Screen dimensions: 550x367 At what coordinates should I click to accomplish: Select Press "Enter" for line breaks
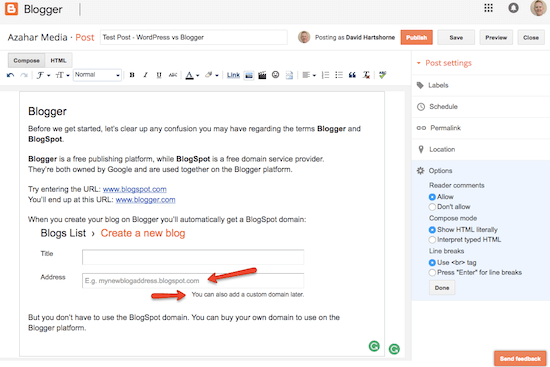click(432, 273)
